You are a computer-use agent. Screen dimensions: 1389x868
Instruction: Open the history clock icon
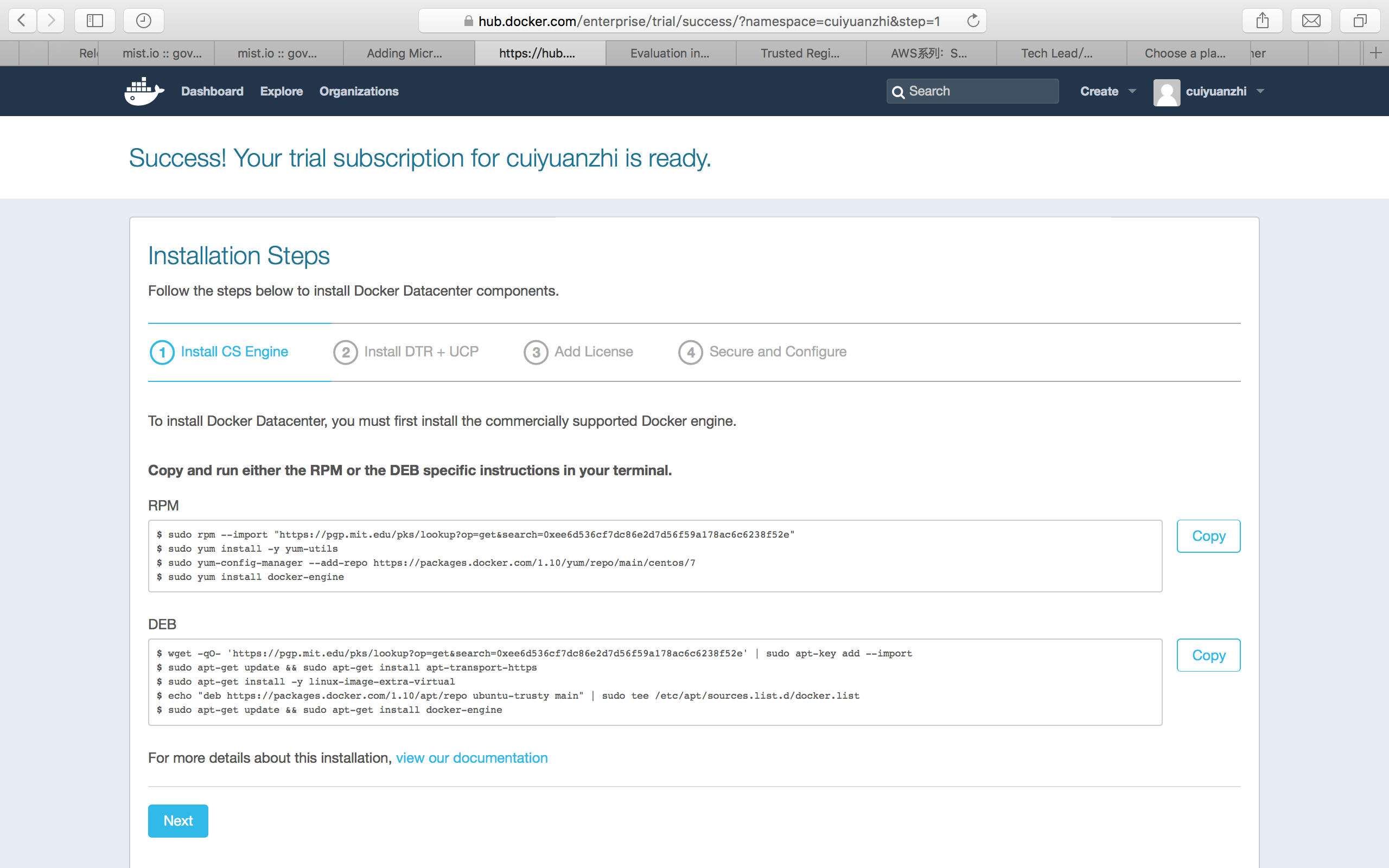pos(143,21)
